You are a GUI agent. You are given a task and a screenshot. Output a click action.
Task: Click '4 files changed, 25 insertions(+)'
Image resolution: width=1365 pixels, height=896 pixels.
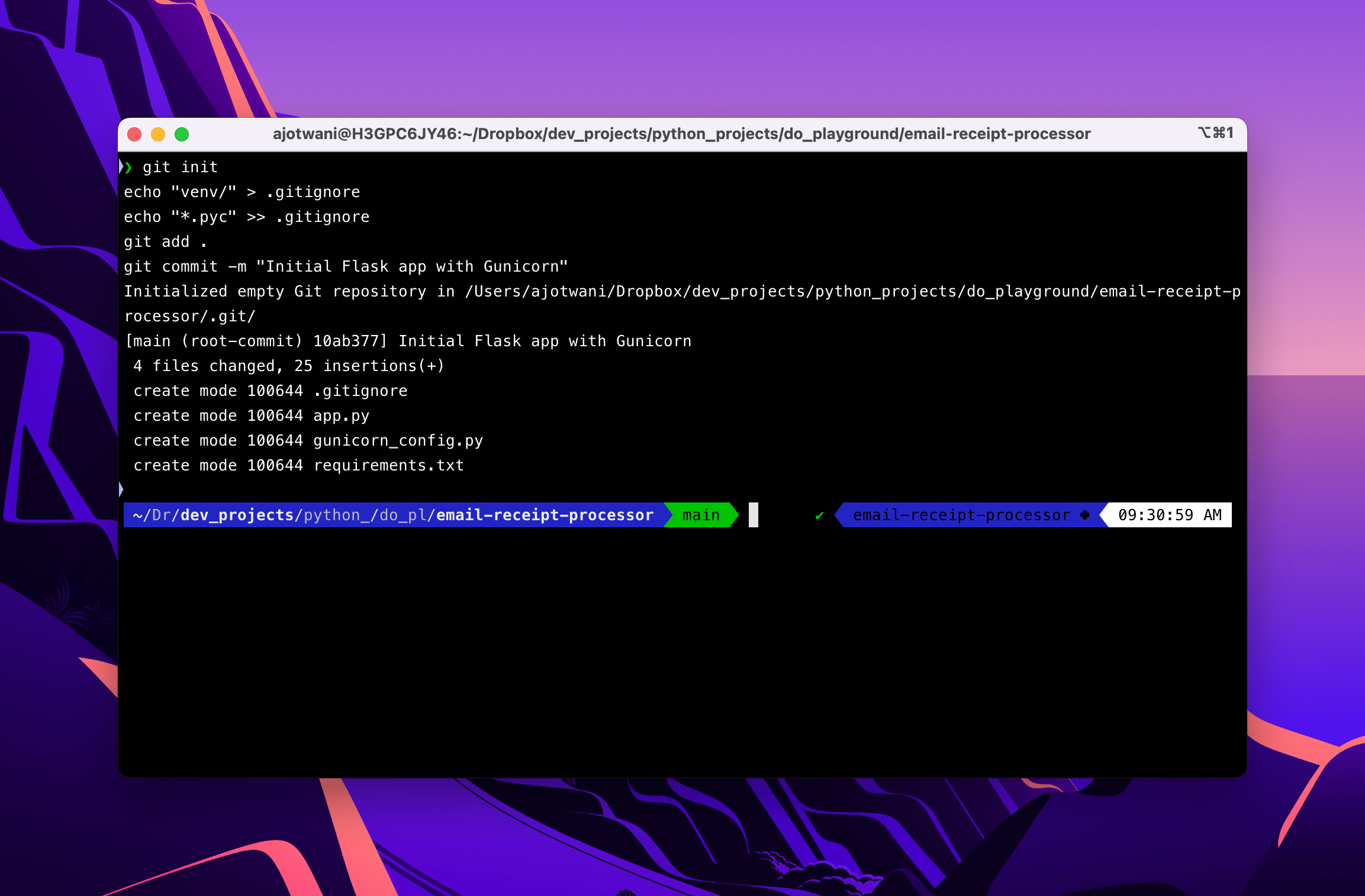click(x=289, y=366)
